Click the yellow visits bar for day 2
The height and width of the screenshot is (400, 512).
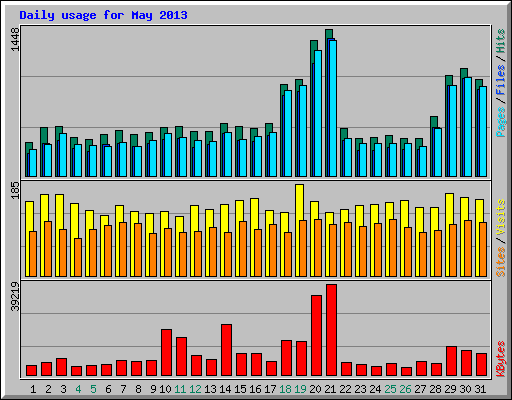(44, 207)
